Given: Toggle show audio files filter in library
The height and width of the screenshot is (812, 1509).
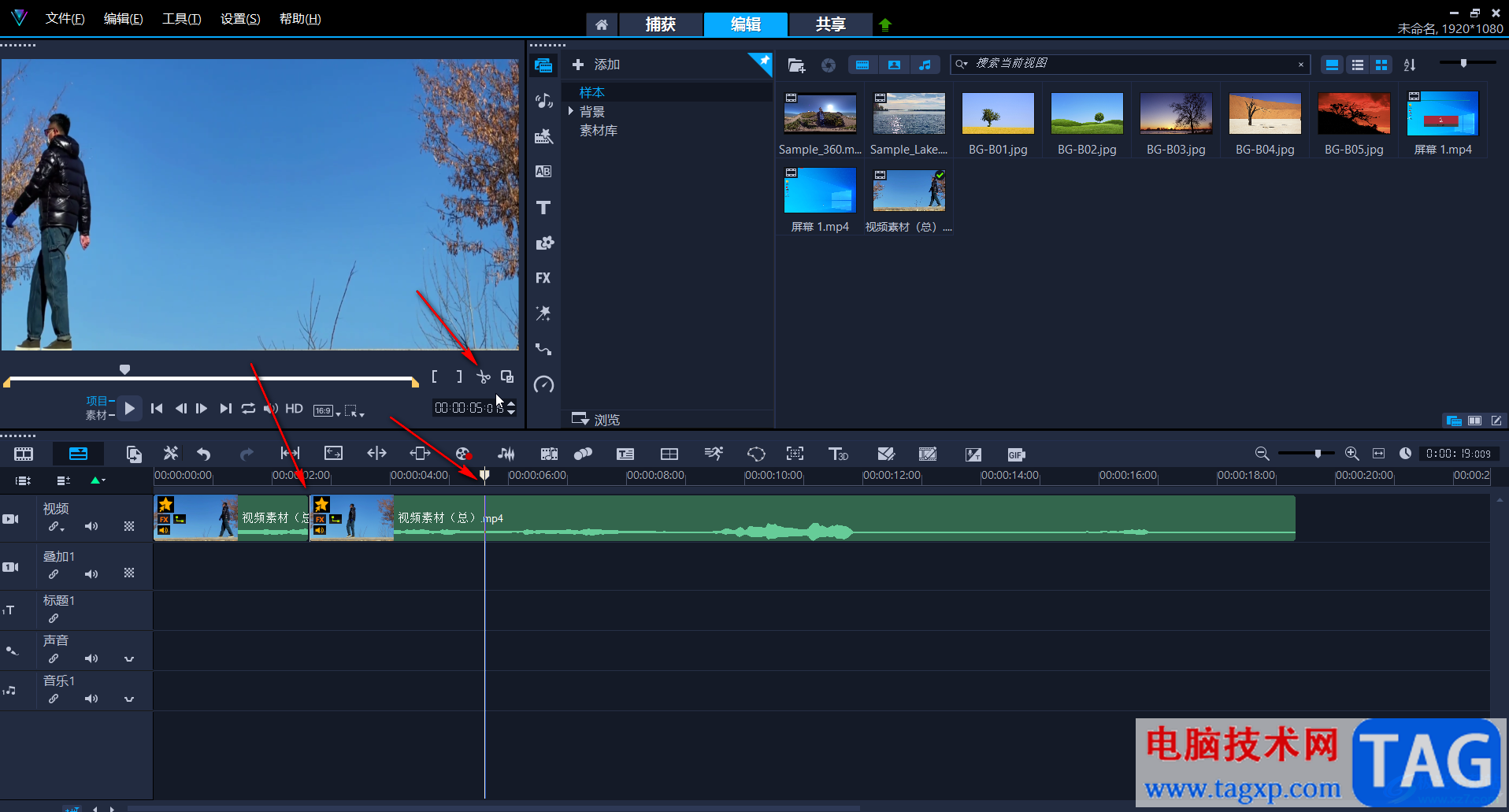Looking at the screenshot, I should (925, 65).
